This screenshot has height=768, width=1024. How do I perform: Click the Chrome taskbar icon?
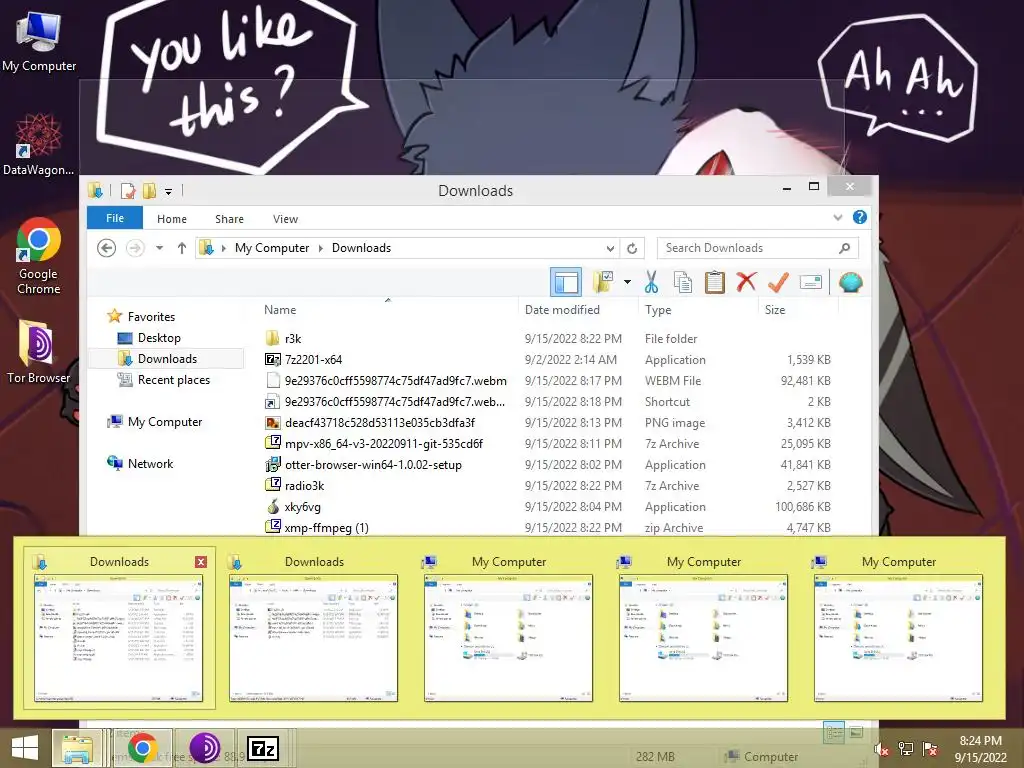point(142,748)
